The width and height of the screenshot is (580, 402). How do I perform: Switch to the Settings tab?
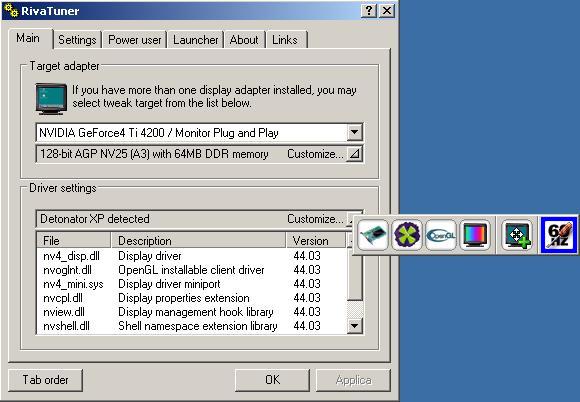pos(77,40)
